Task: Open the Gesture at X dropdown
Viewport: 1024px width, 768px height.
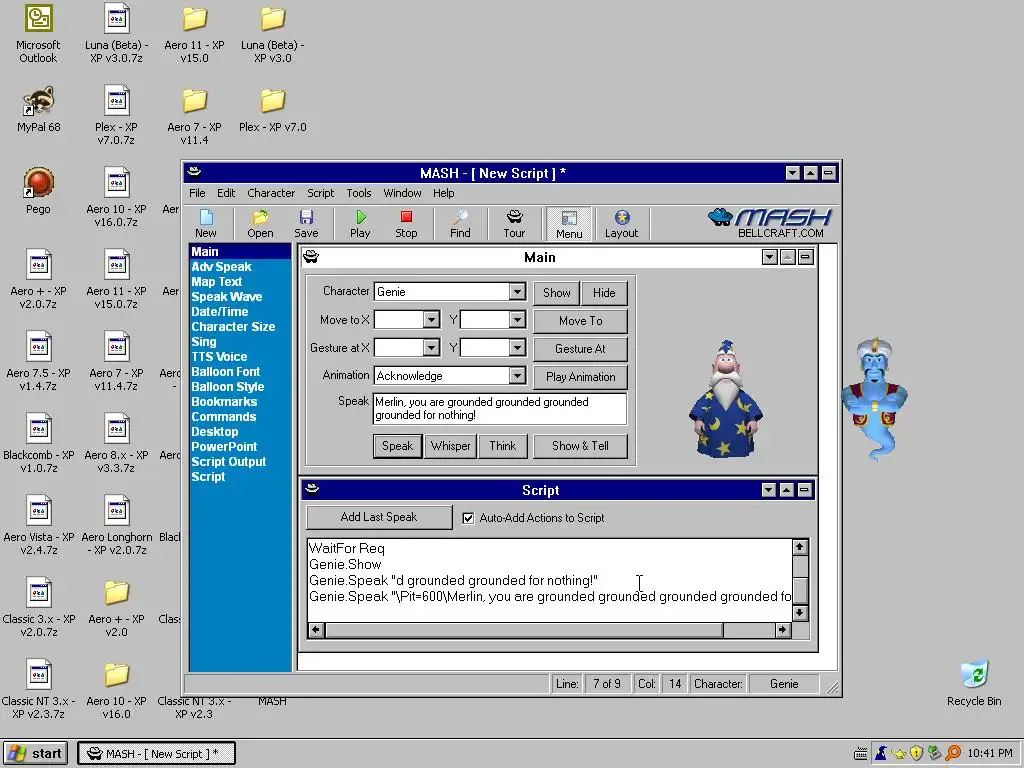Action: point(431,348)
